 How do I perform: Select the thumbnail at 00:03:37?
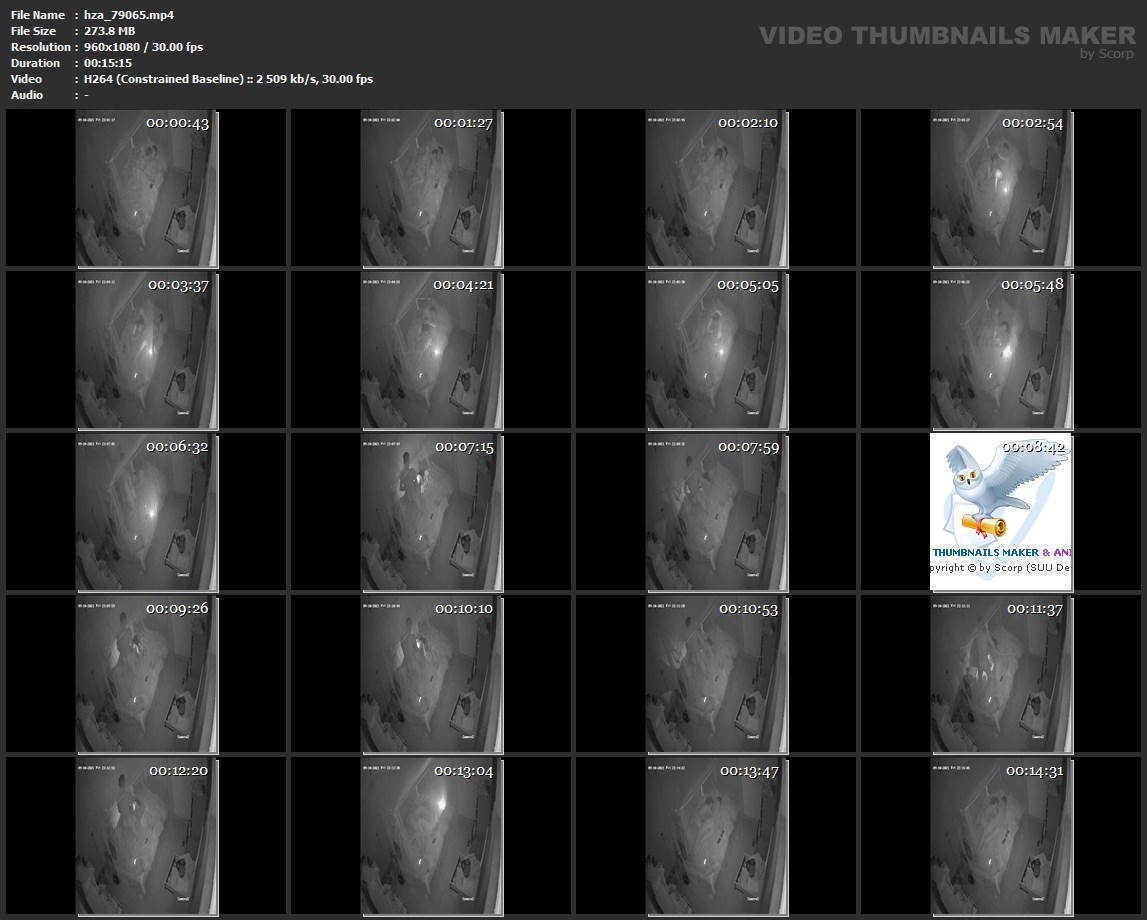(x=147, y=350)
